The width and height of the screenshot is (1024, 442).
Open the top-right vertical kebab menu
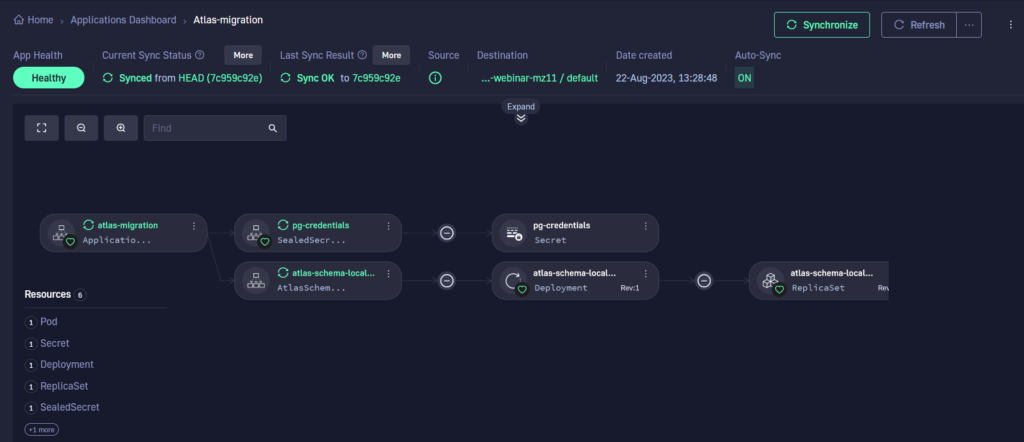(x=1011, y=25)
